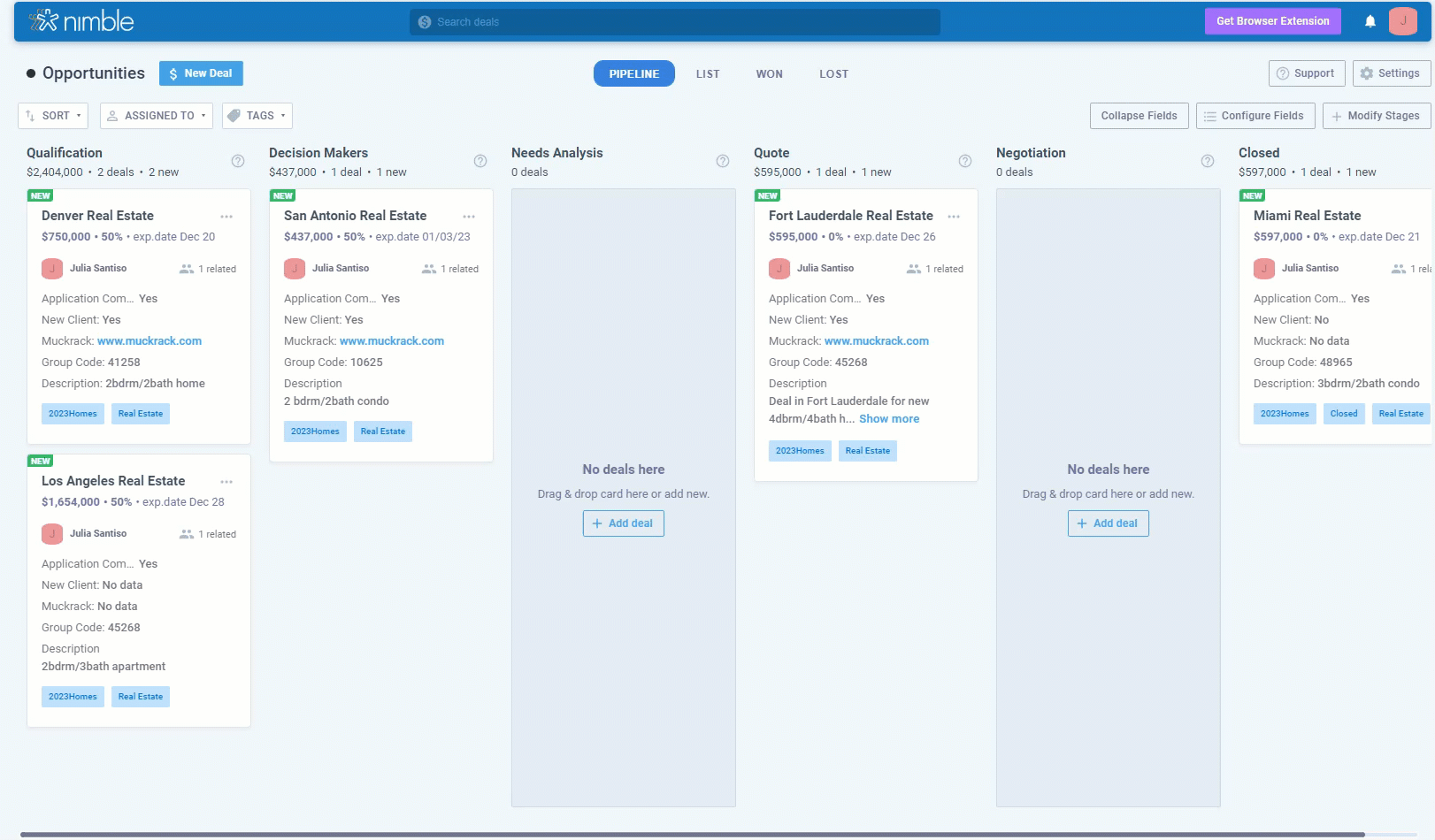
Task: Open the user profile avatar menu
Action: point(1402,21)
